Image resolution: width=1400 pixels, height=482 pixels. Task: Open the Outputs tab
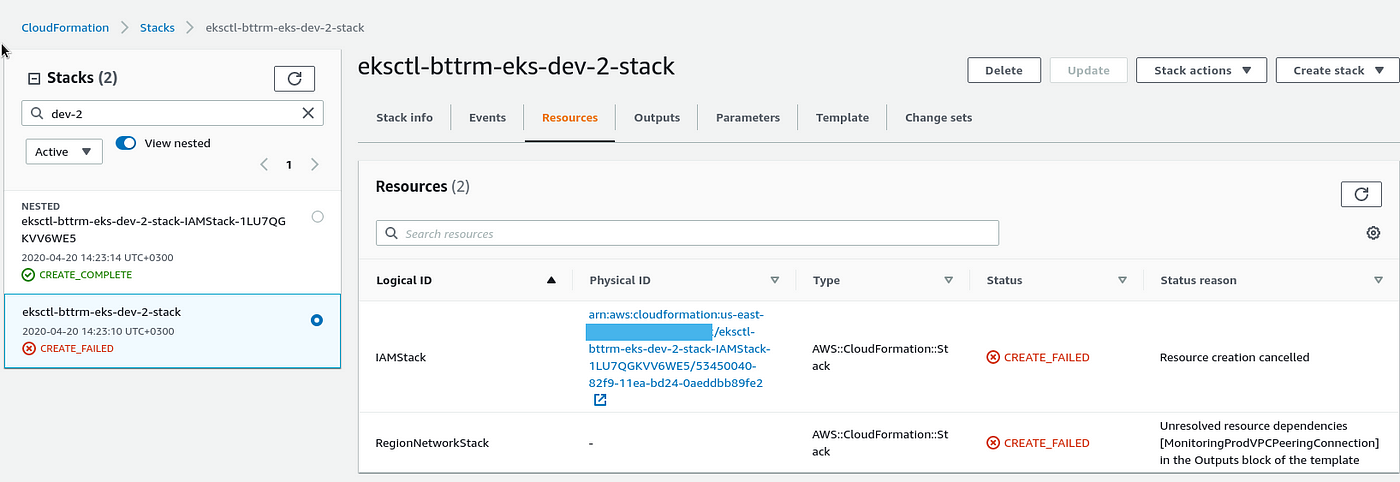coord(657,118)
